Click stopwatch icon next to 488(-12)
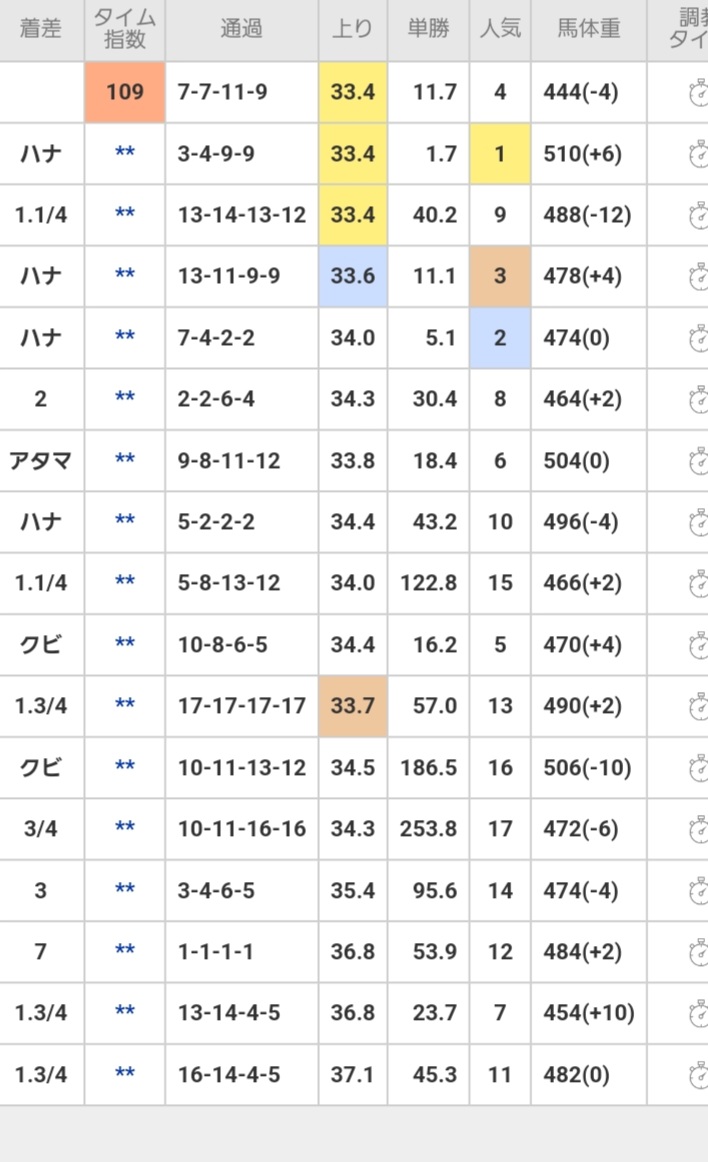The width and height of the screenshot is (708, 1162). click(698, 216)
